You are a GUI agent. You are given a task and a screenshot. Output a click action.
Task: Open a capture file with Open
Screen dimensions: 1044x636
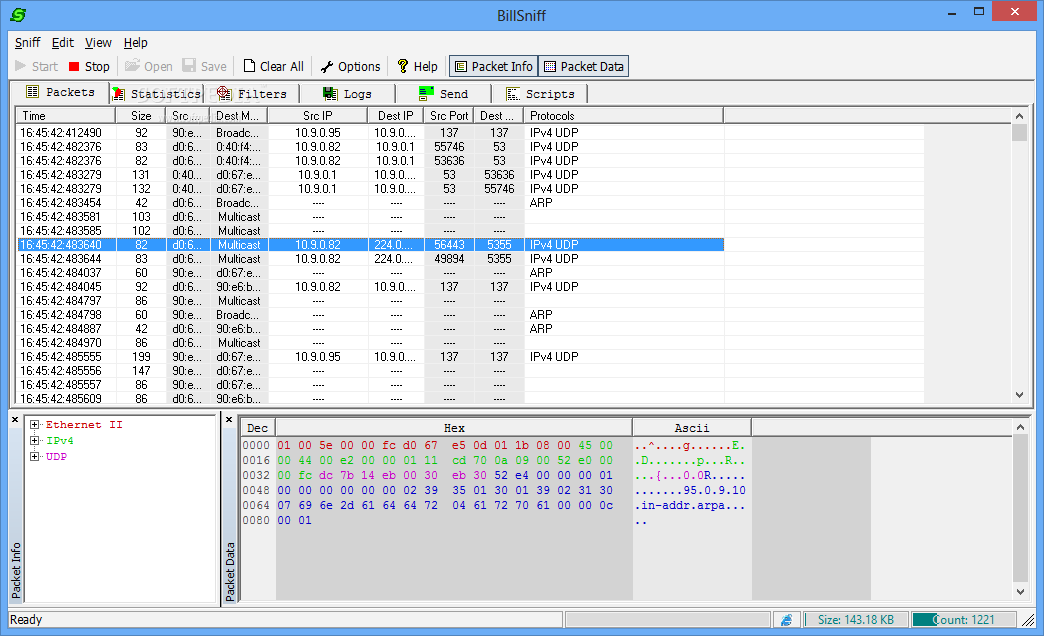(148, 66)
